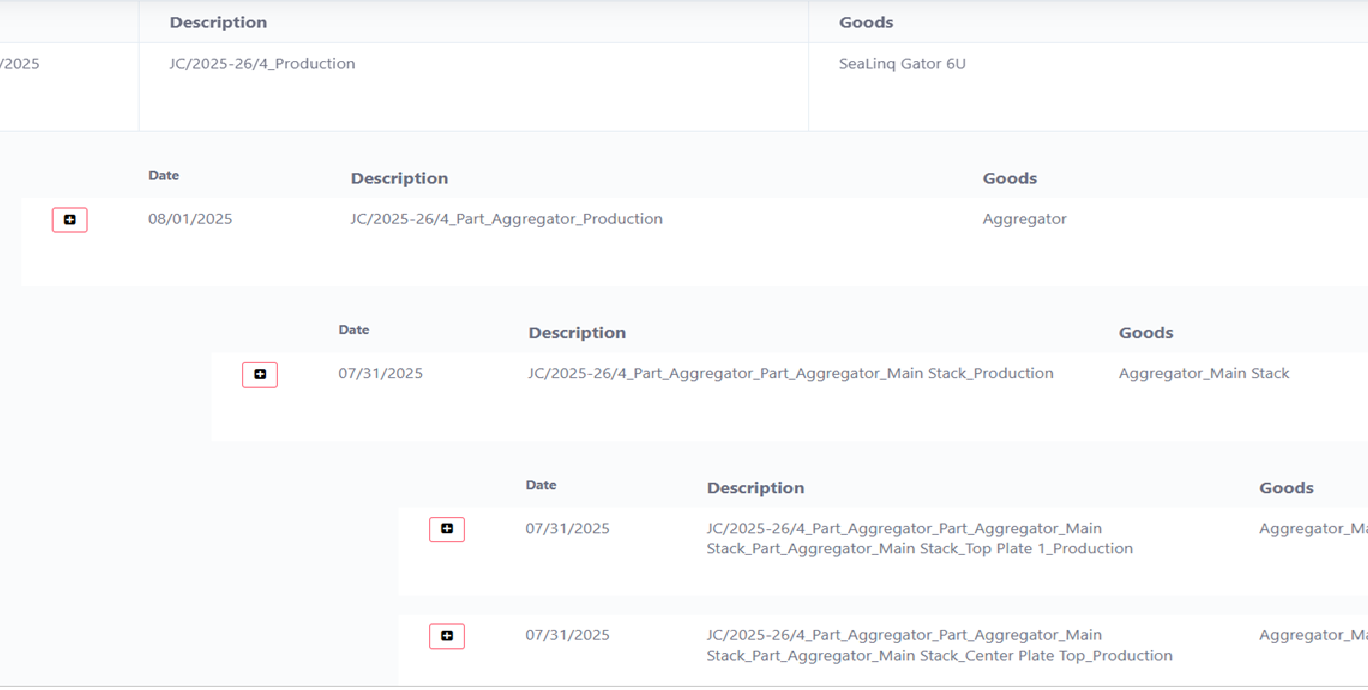Viewport: 1368px width, 690px height.
Task: Expand the Aggregator_Main Stack production row
Action: 260,374
